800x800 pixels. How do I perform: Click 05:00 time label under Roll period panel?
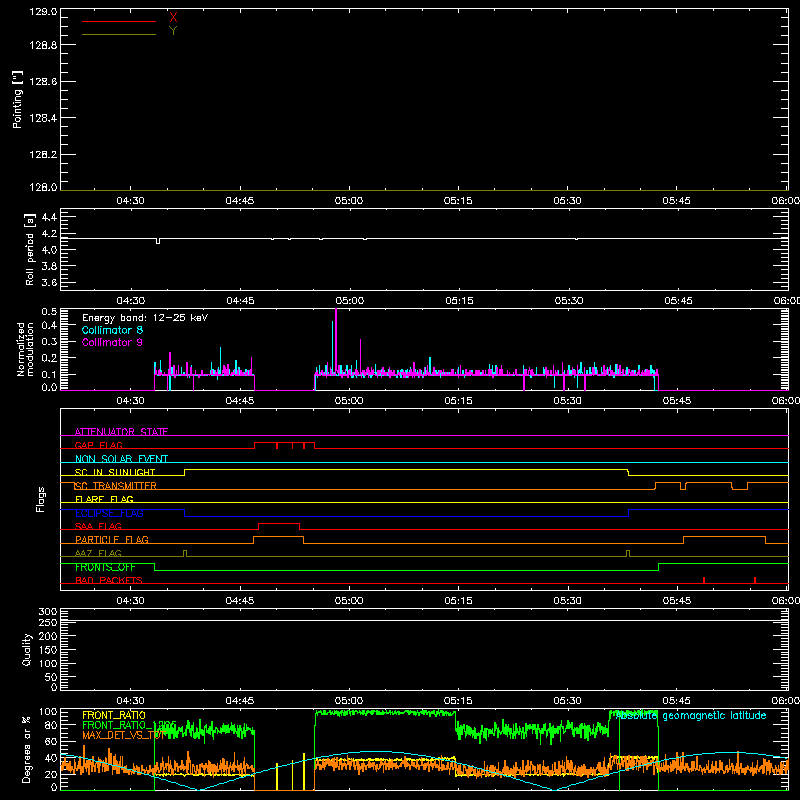click(349, 301)
